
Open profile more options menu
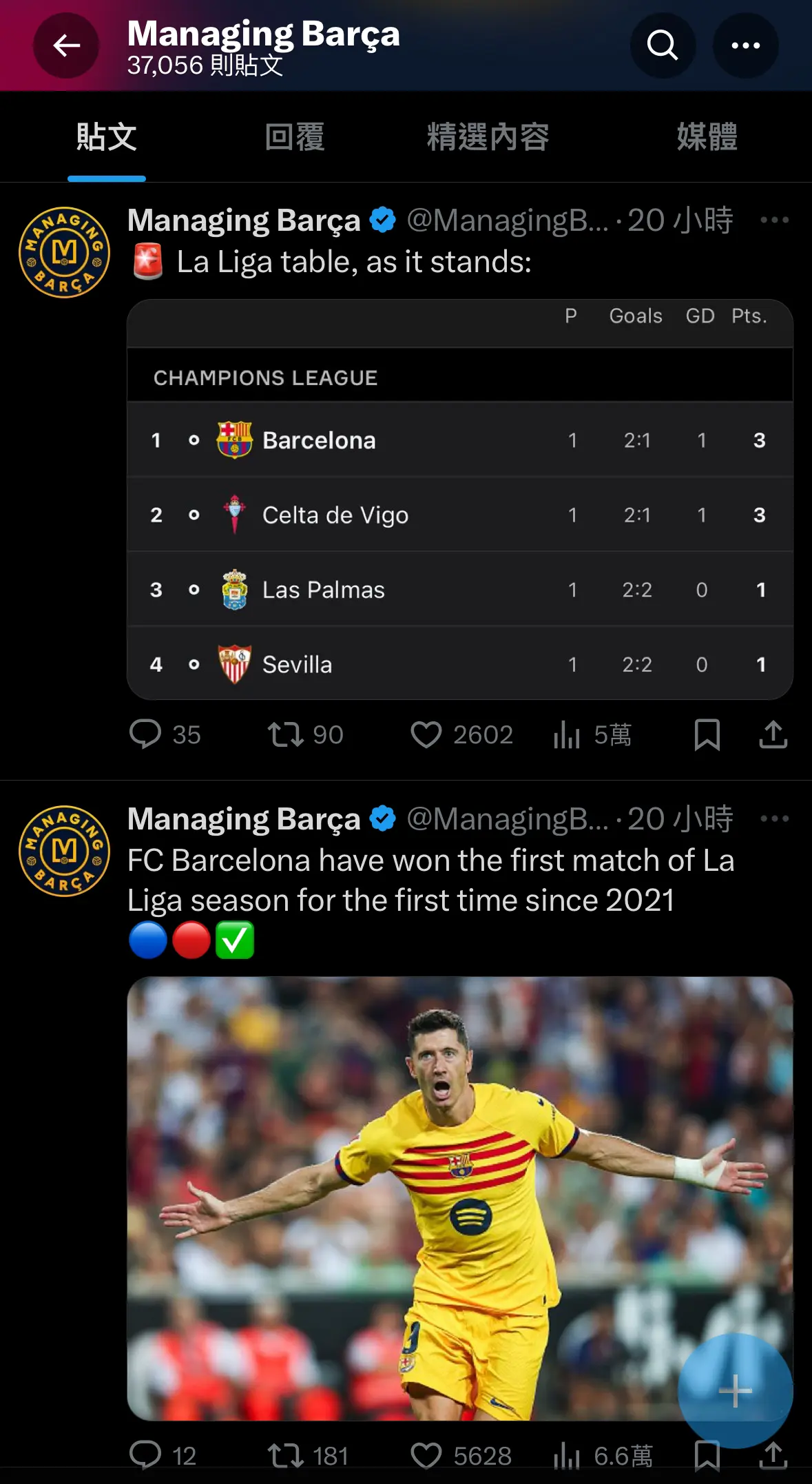tap(745, 46)
